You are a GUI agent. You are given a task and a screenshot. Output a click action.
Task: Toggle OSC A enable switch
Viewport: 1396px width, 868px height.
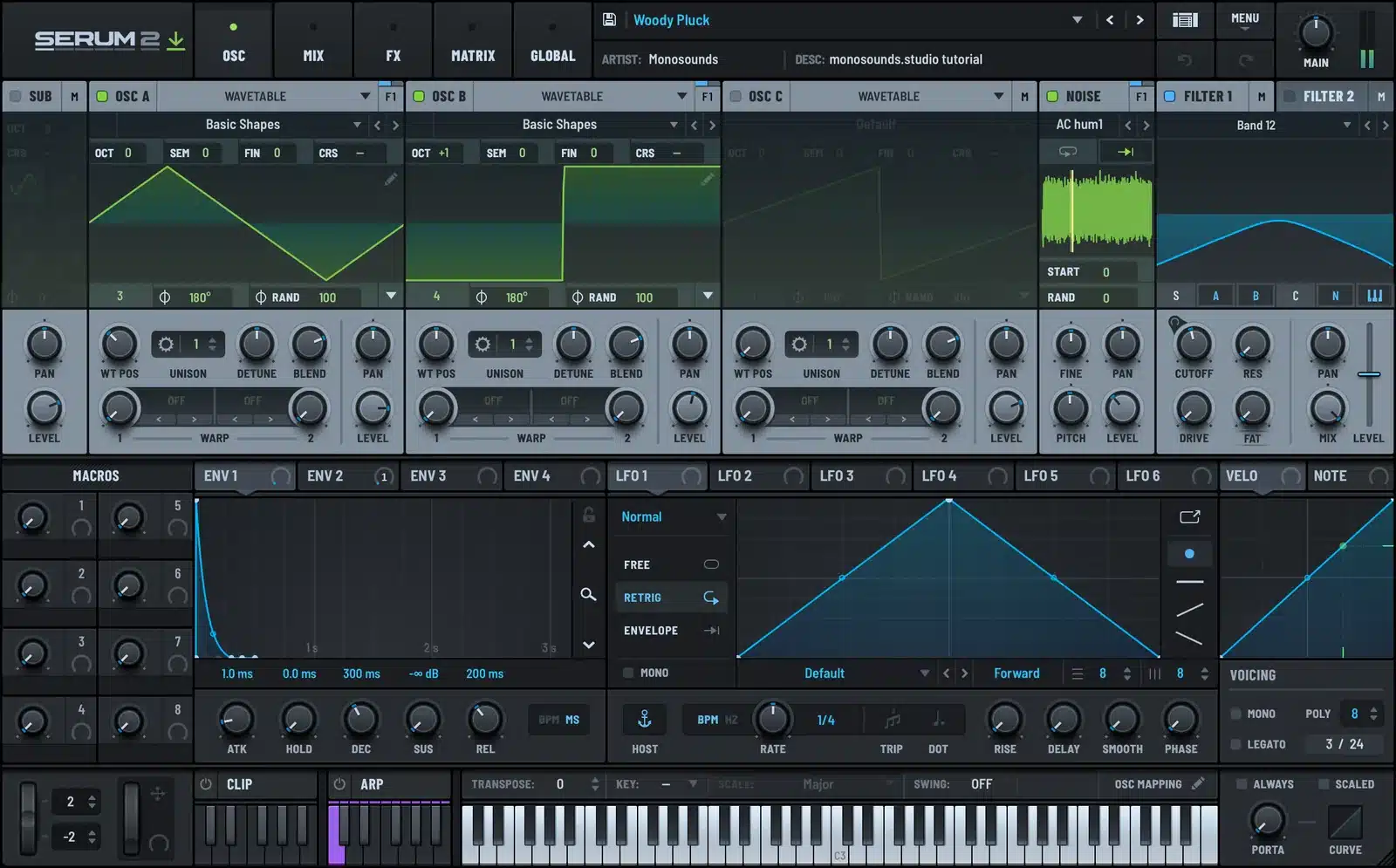pos(102,96)
